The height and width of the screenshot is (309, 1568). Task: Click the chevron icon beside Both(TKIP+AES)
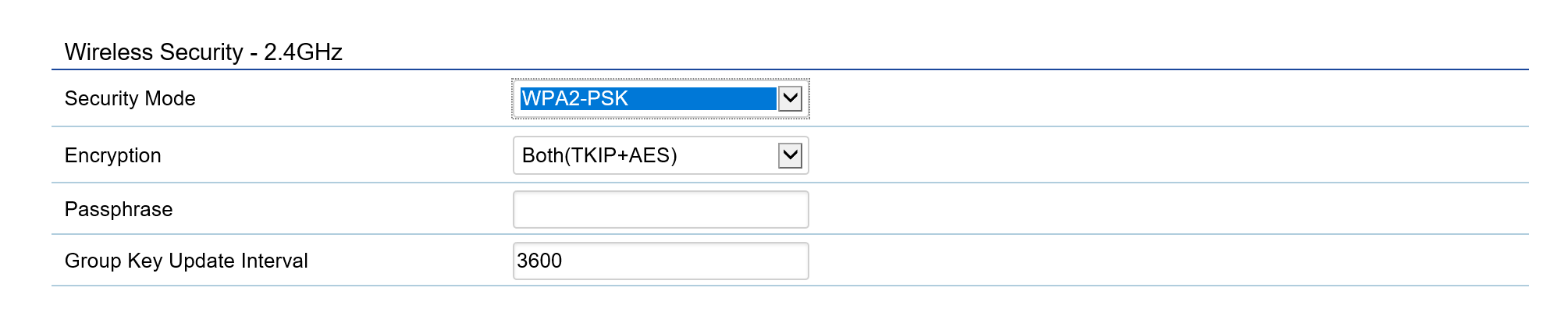(791, 155)
